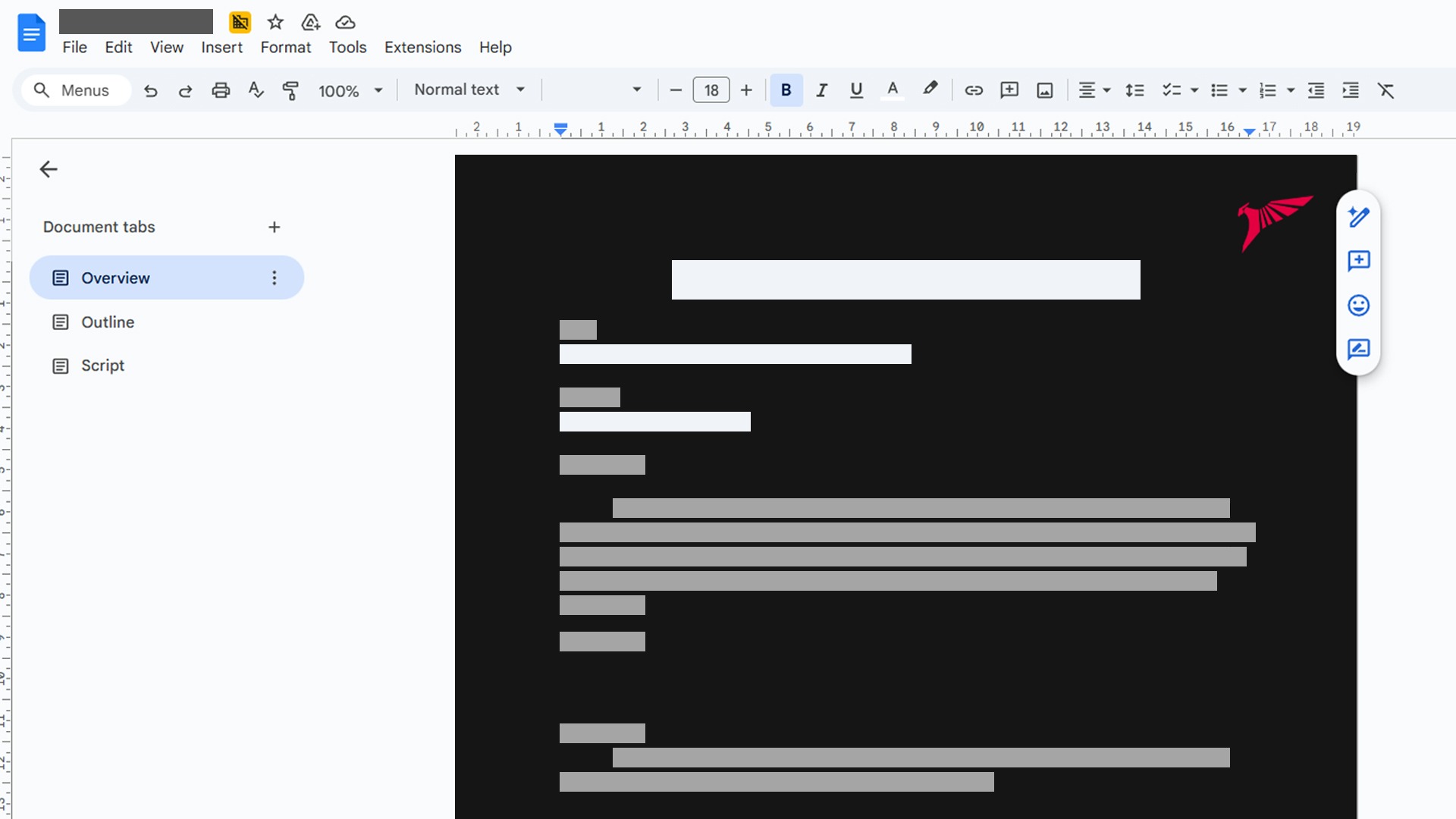Open the Overview tab options menu

(275, 278)
